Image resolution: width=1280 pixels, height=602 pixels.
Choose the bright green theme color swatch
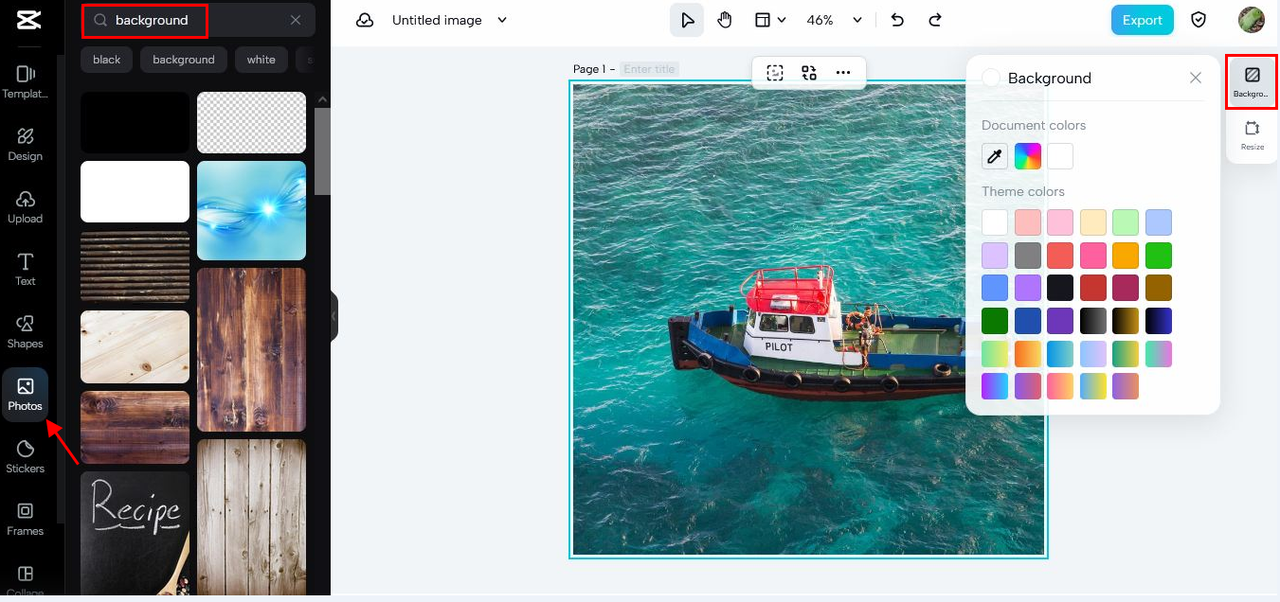pyautogui.click(x=1158, y=255)
